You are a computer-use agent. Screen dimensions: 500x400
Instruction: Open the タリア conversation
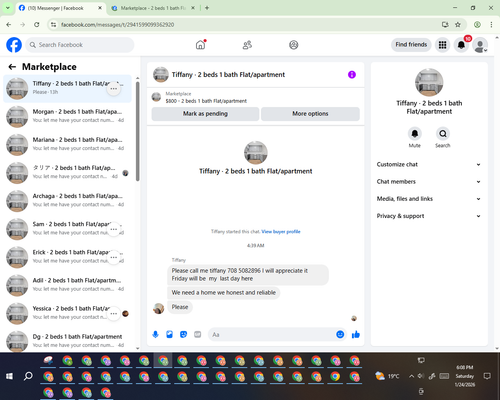[x=67, y=173]
